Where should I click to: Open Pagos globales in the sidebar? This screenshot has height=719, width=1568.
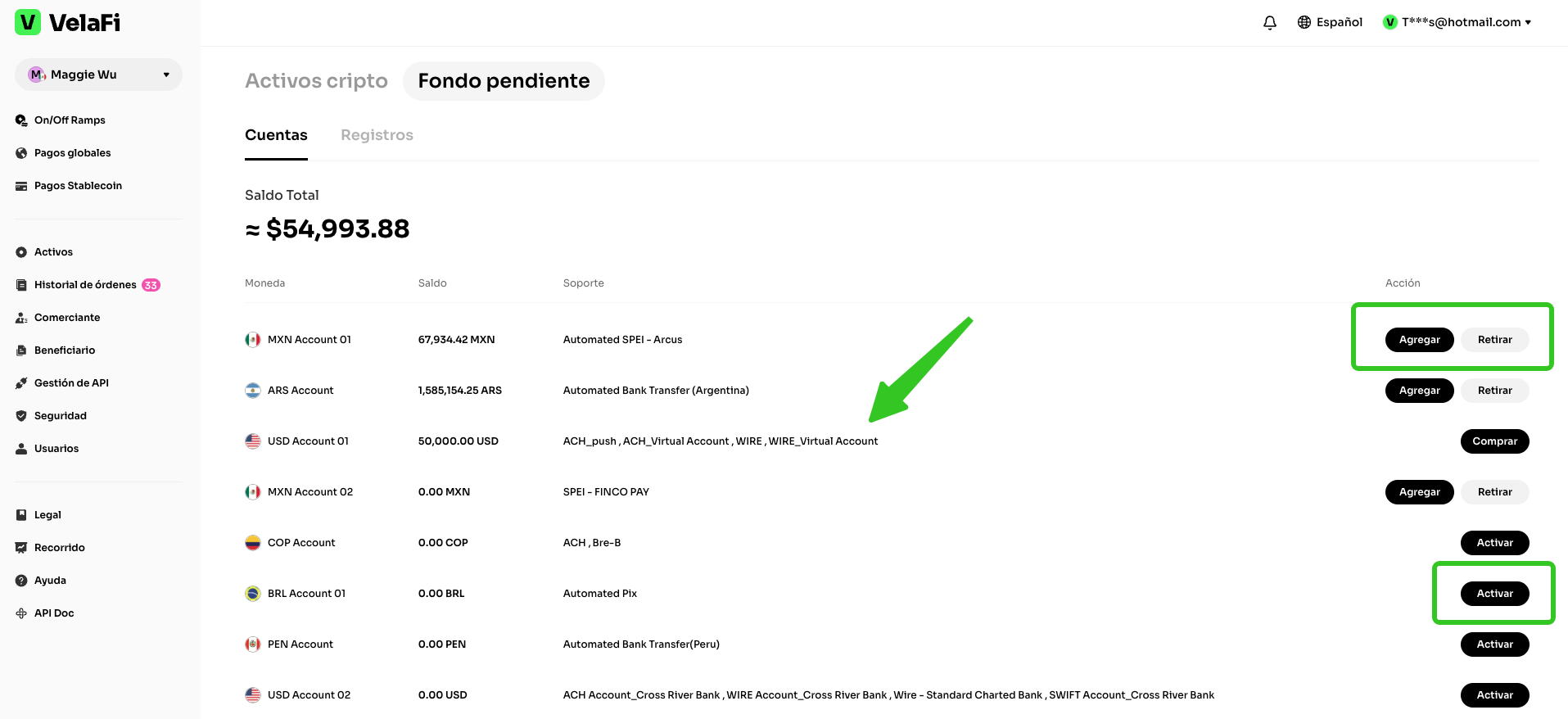tap(72, 153)
